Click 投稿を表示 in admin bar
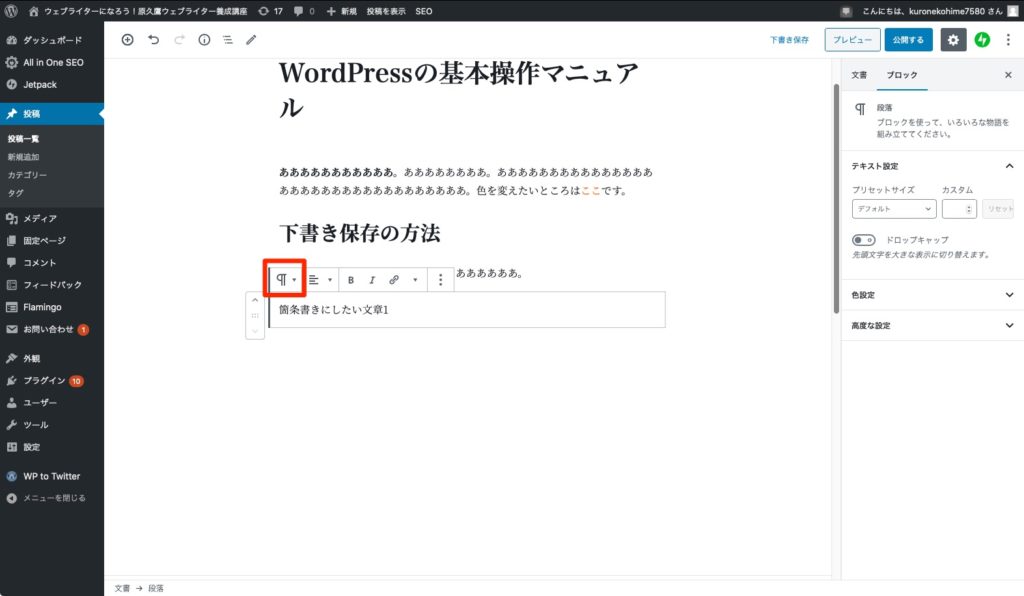The width and height of the screenshot is (1024, 596). pyautogui.click(x=386, y=11)
